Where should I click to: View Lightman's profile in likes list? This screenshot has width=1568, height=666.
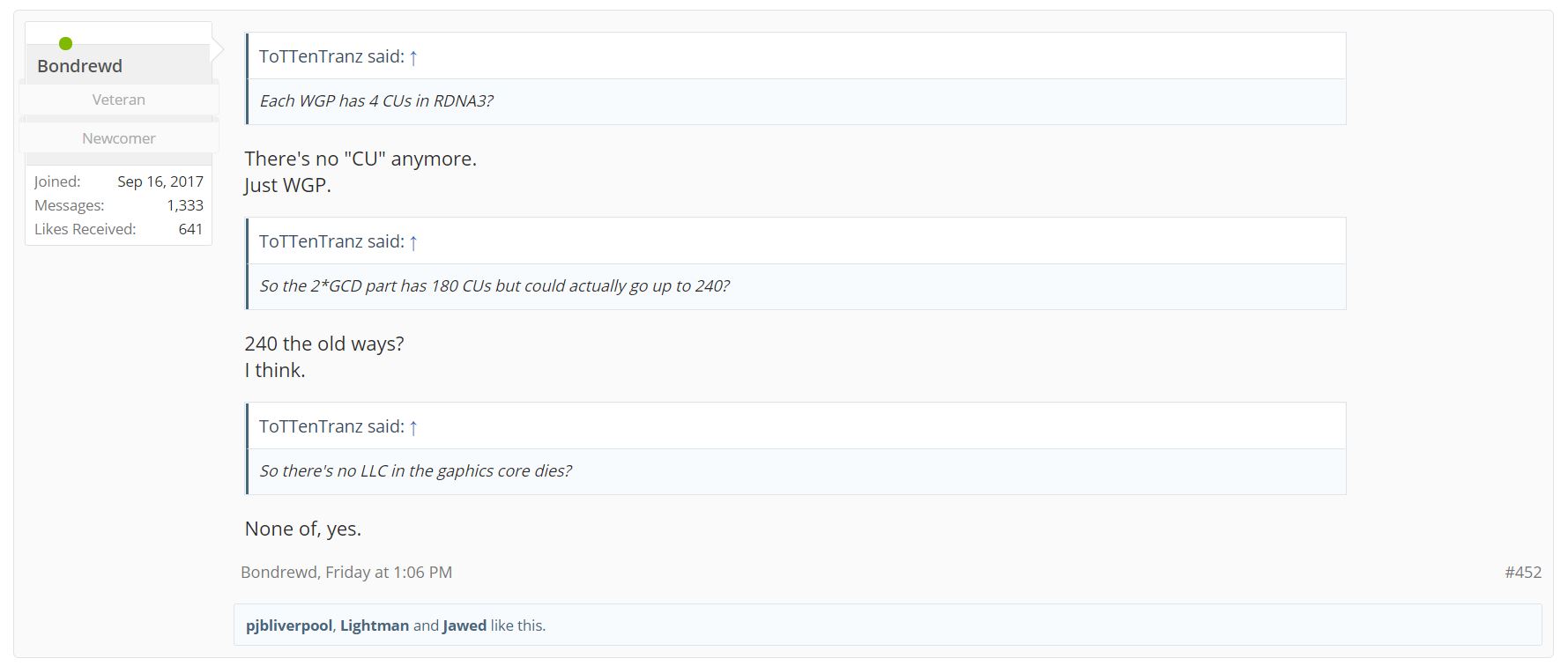[x=374, y=625]
